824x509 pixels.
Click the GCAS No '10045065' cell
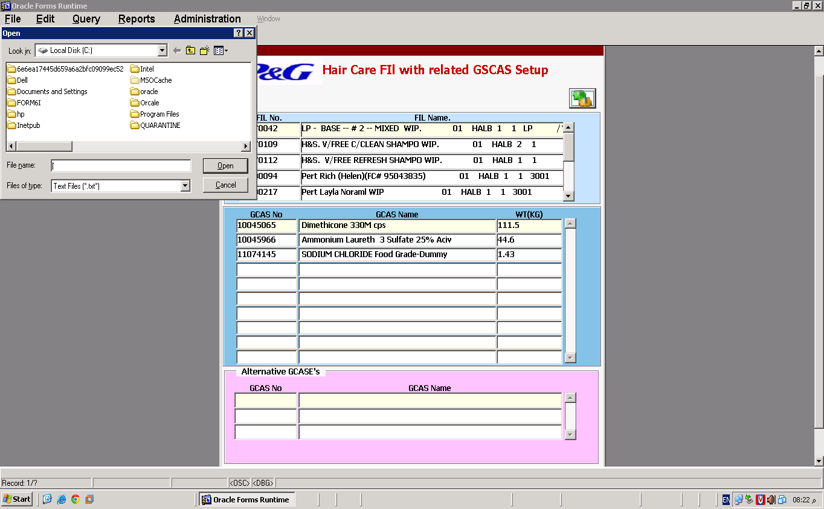[x=266, y=226]
